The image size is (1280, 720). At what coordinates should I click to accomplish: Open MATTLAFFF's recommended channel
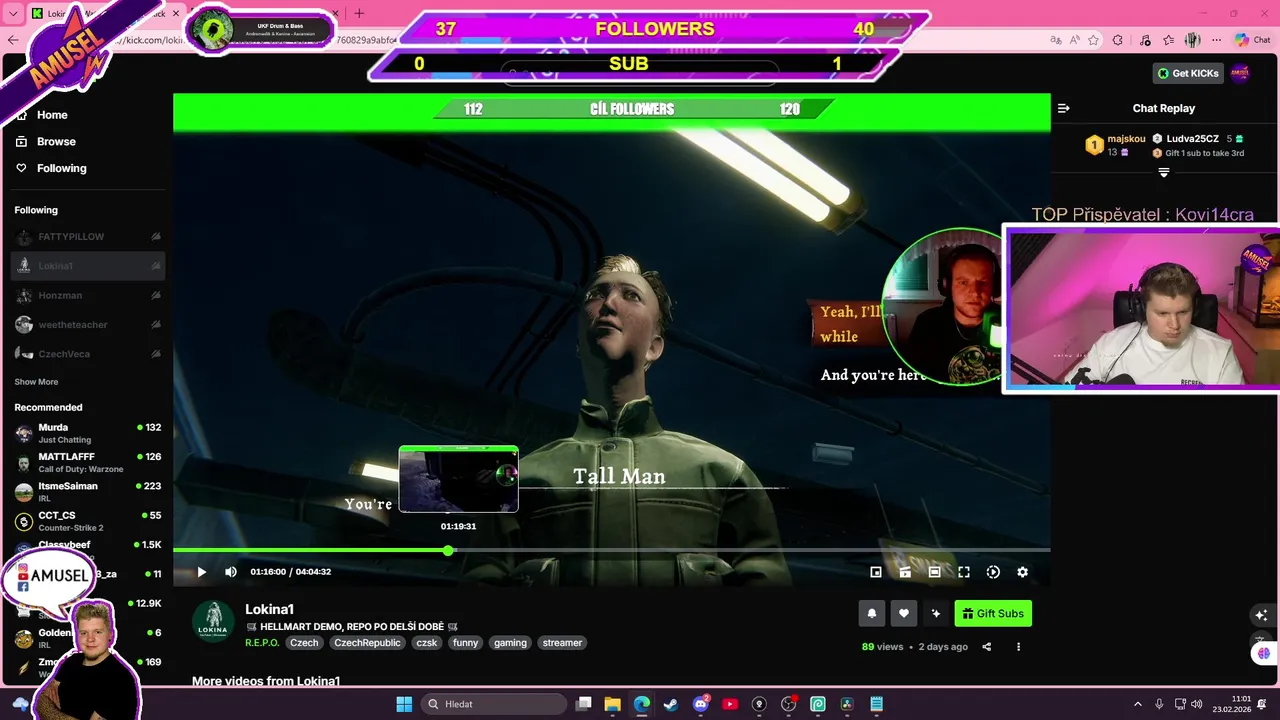pos(88,463)
